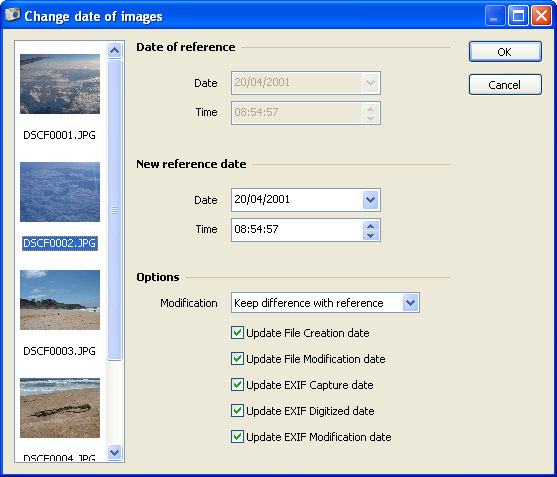Screen dimensions: 557x477
Task: Click the image list vertical scrollbar thumb
Action: pos(114,210)
